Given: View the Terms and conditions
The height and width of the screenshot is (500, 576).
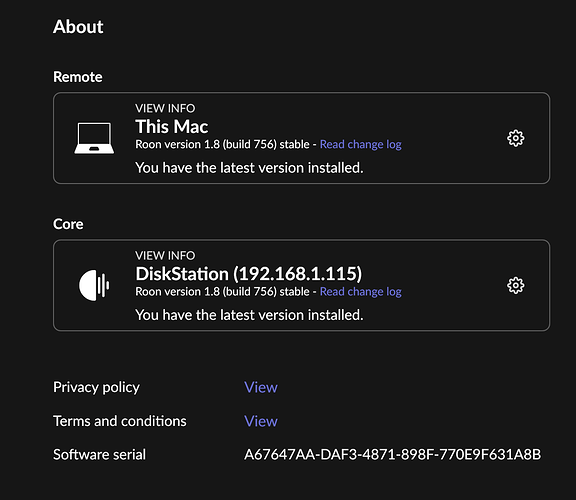Looking at the screenshot, I should click(x=261, y=421).
